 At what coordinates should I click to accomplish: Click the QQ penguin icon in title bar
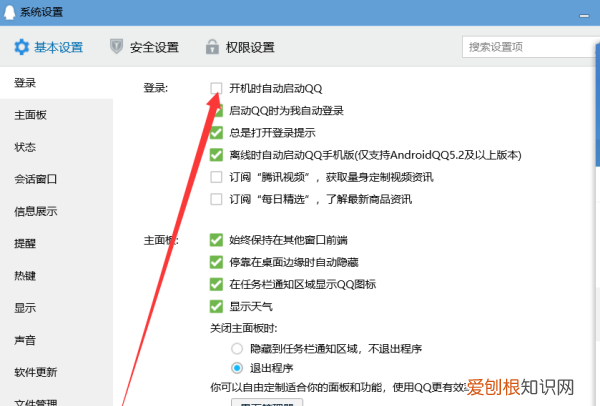(9, 12)
